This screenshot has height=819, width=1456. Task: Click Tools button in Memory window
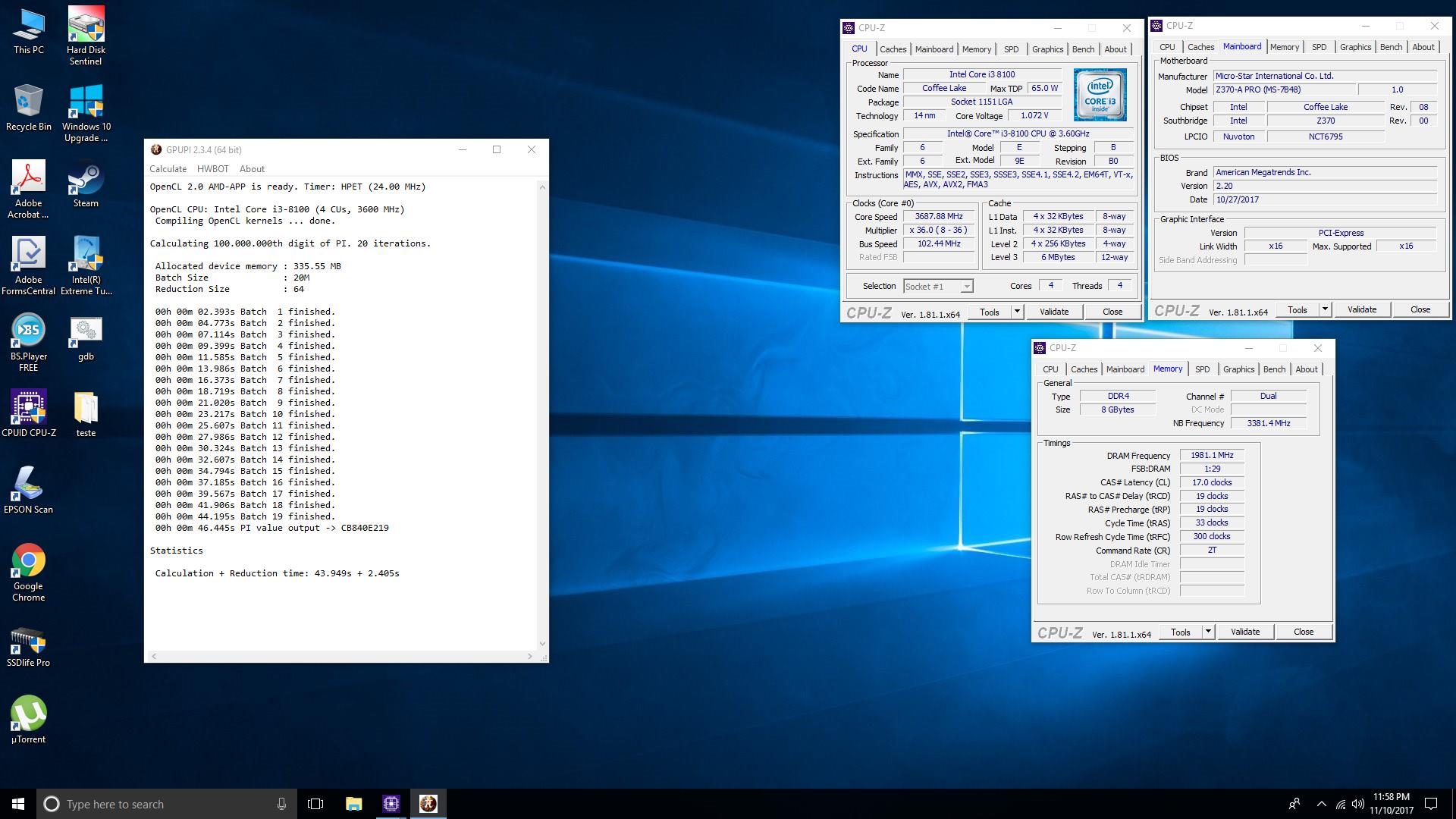pyautogui.click(x=1181, y=632)
